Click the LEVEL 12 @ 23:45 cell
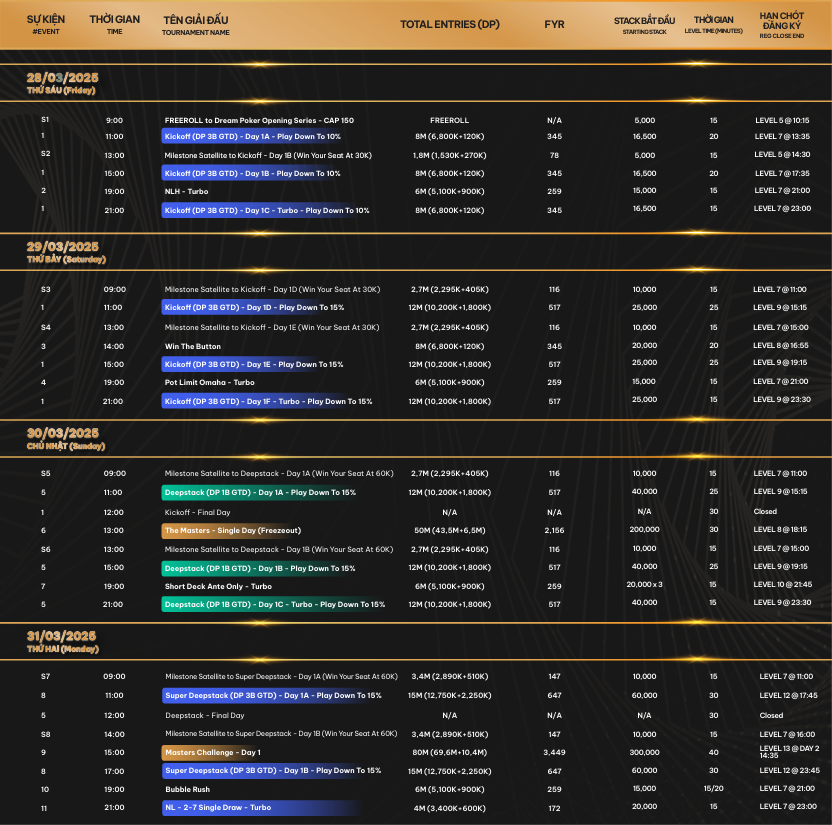The image size is (832, 825). (x=790, y=770)
